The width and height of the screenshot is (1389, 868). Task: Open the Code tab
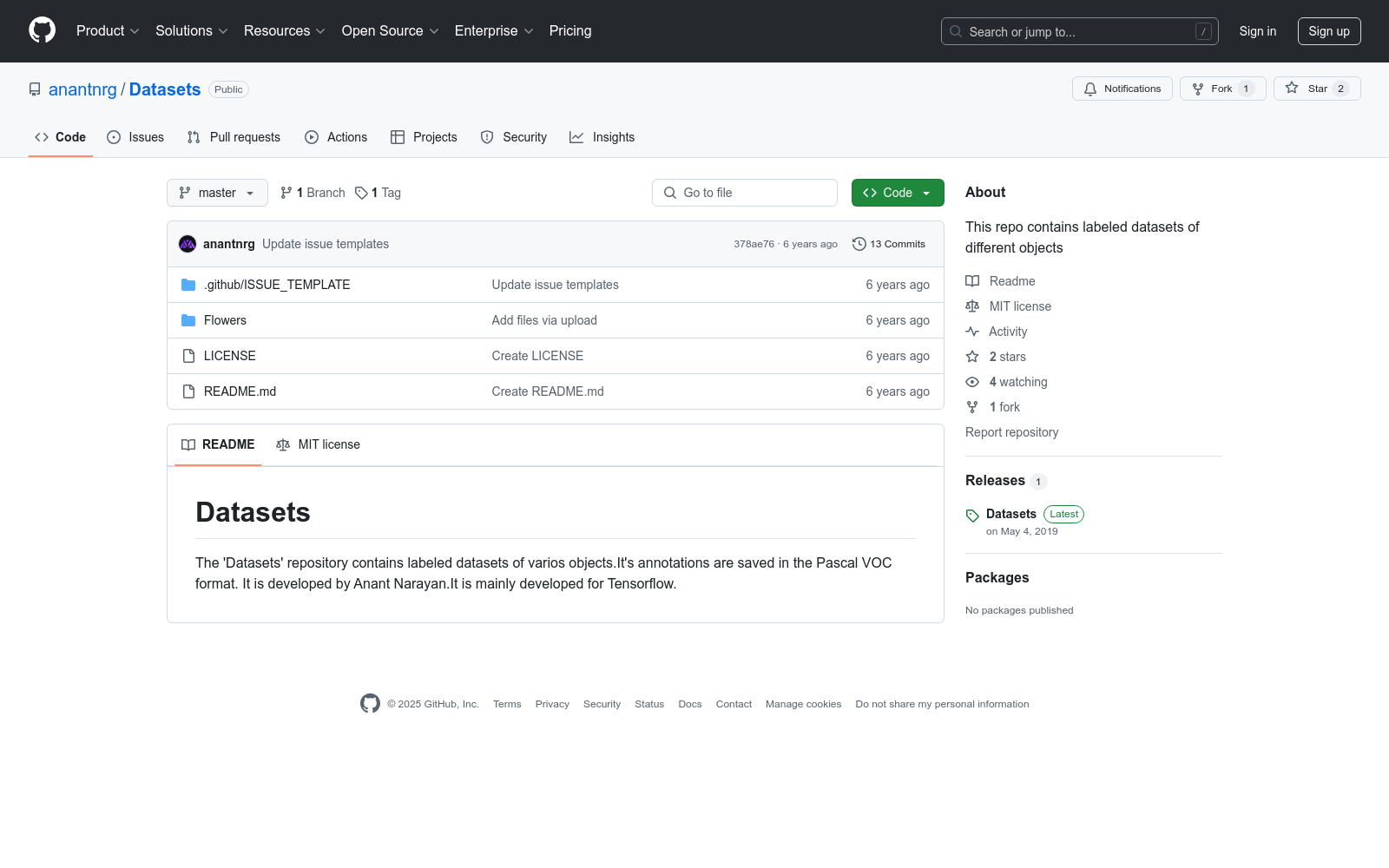coord(61,137)
